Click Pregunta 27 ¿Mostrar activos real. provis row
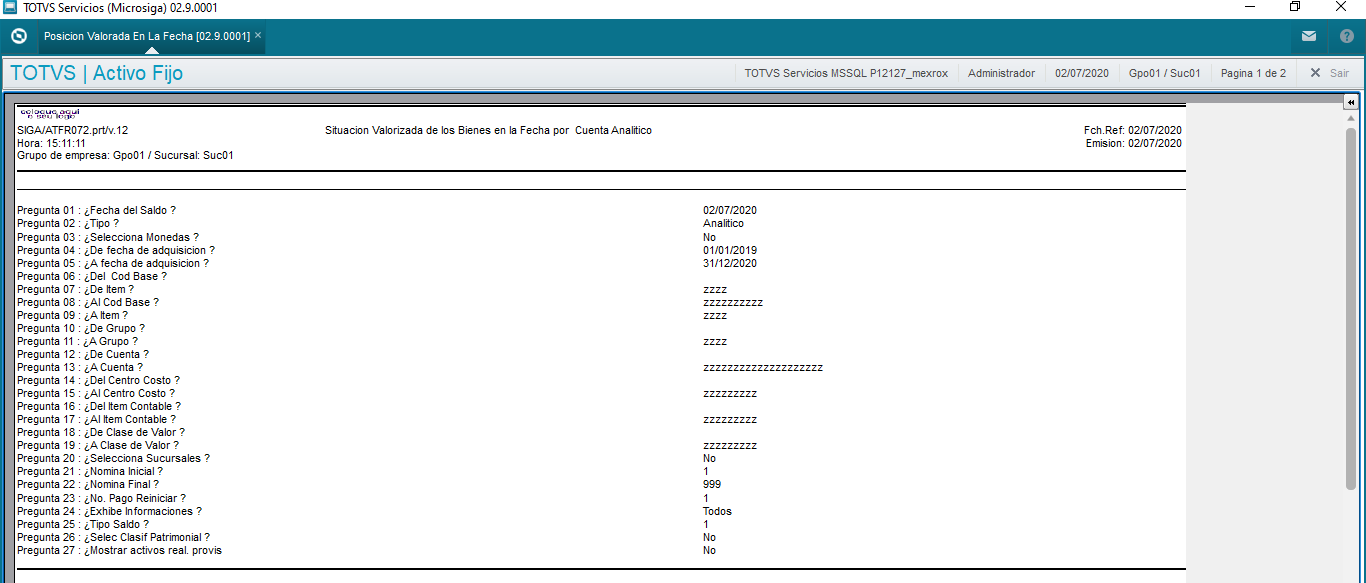The width and height of the screenshot is (1366, 583). tap(120, 550)
